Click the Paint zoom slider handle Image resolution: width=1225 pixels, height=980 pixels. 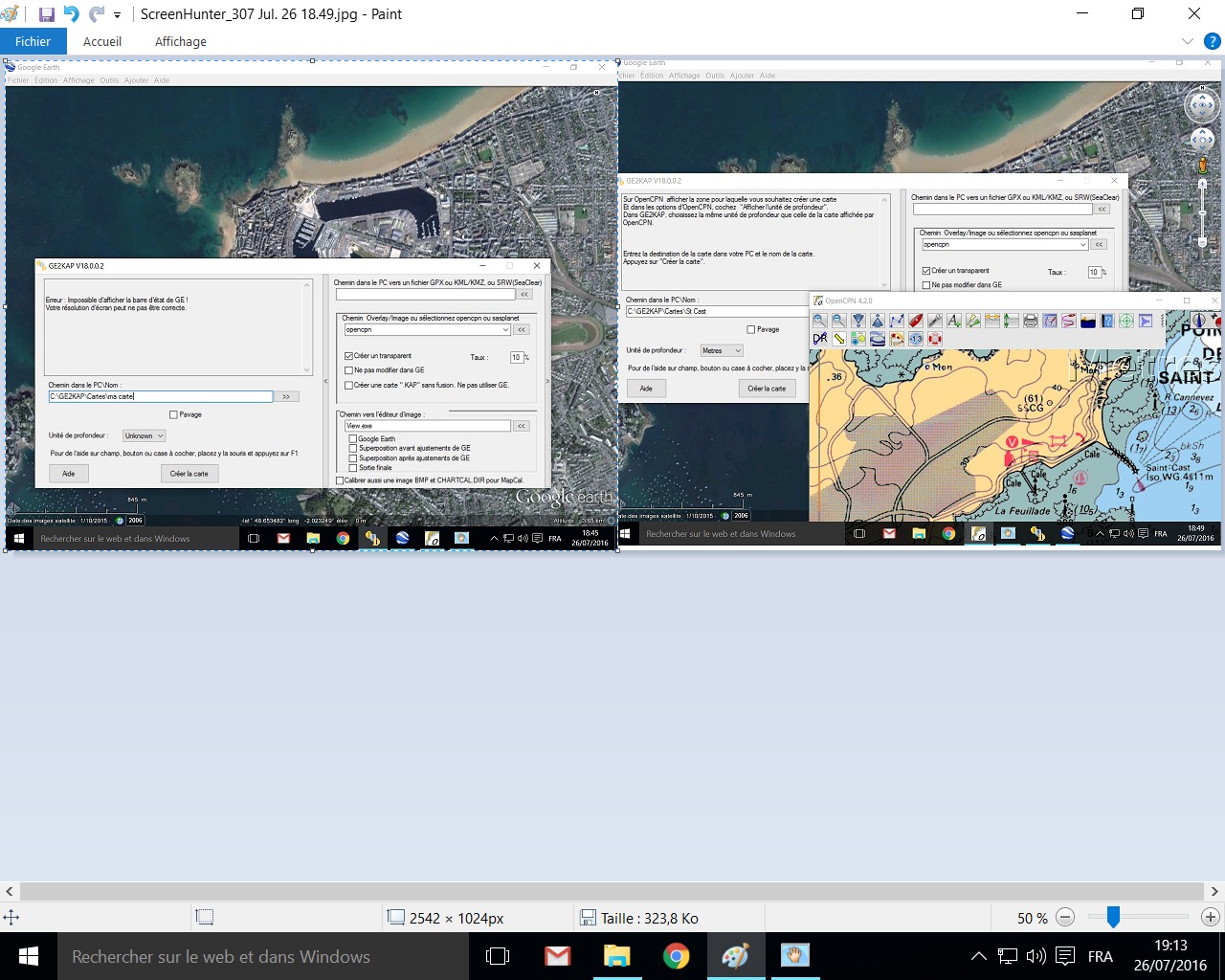click(x=1113, y=917)
